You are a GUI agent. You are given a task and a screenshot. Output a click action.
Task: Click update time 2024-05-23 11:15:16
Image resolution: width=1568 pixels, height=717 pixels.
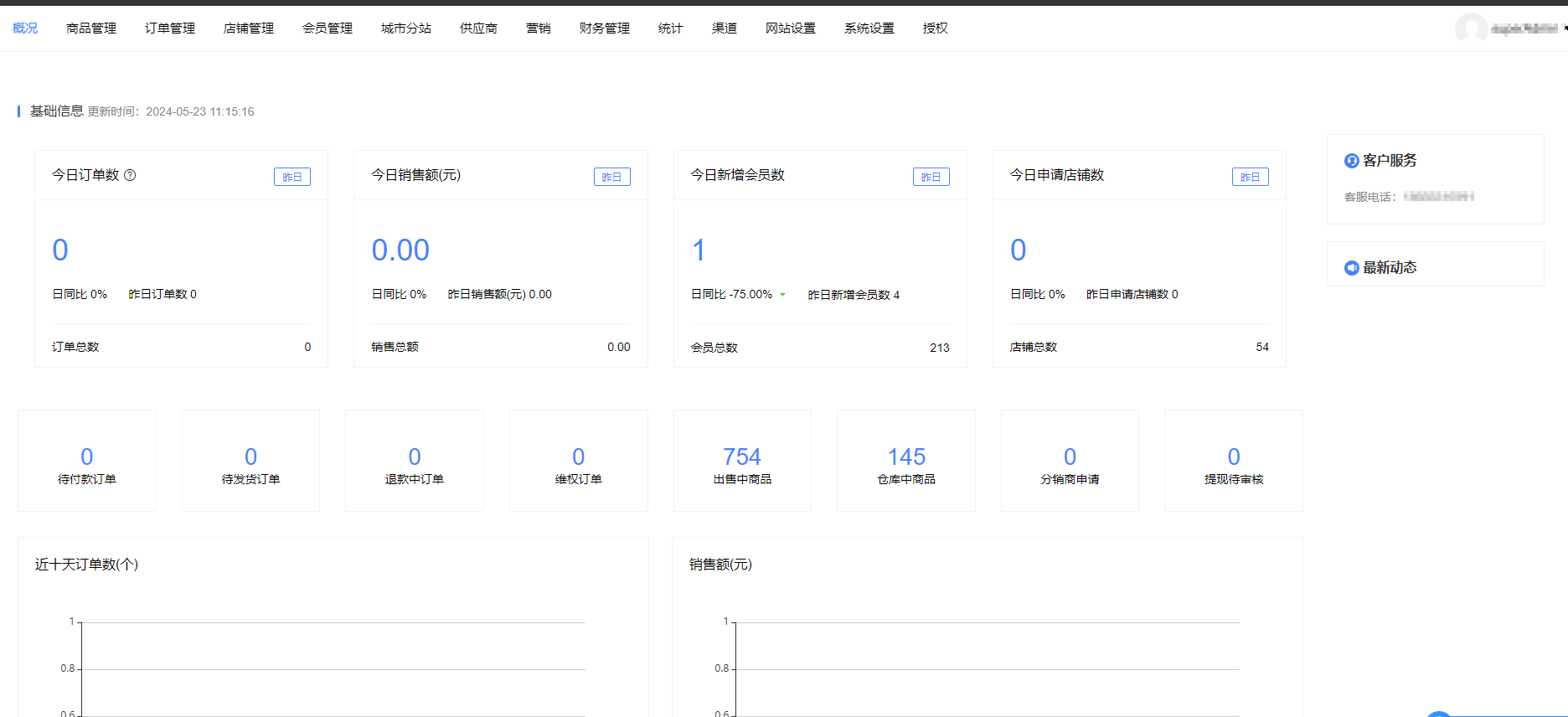click(200, 111)
